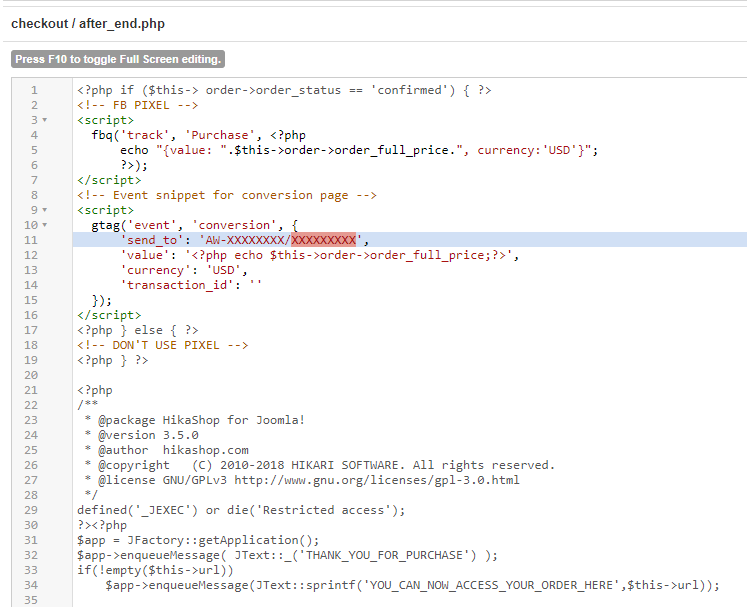This screenshot has height=607, width=747.
Task: Click the highlighted XXXXXXXXX conversion label on line 11
Action: point(323,240)
